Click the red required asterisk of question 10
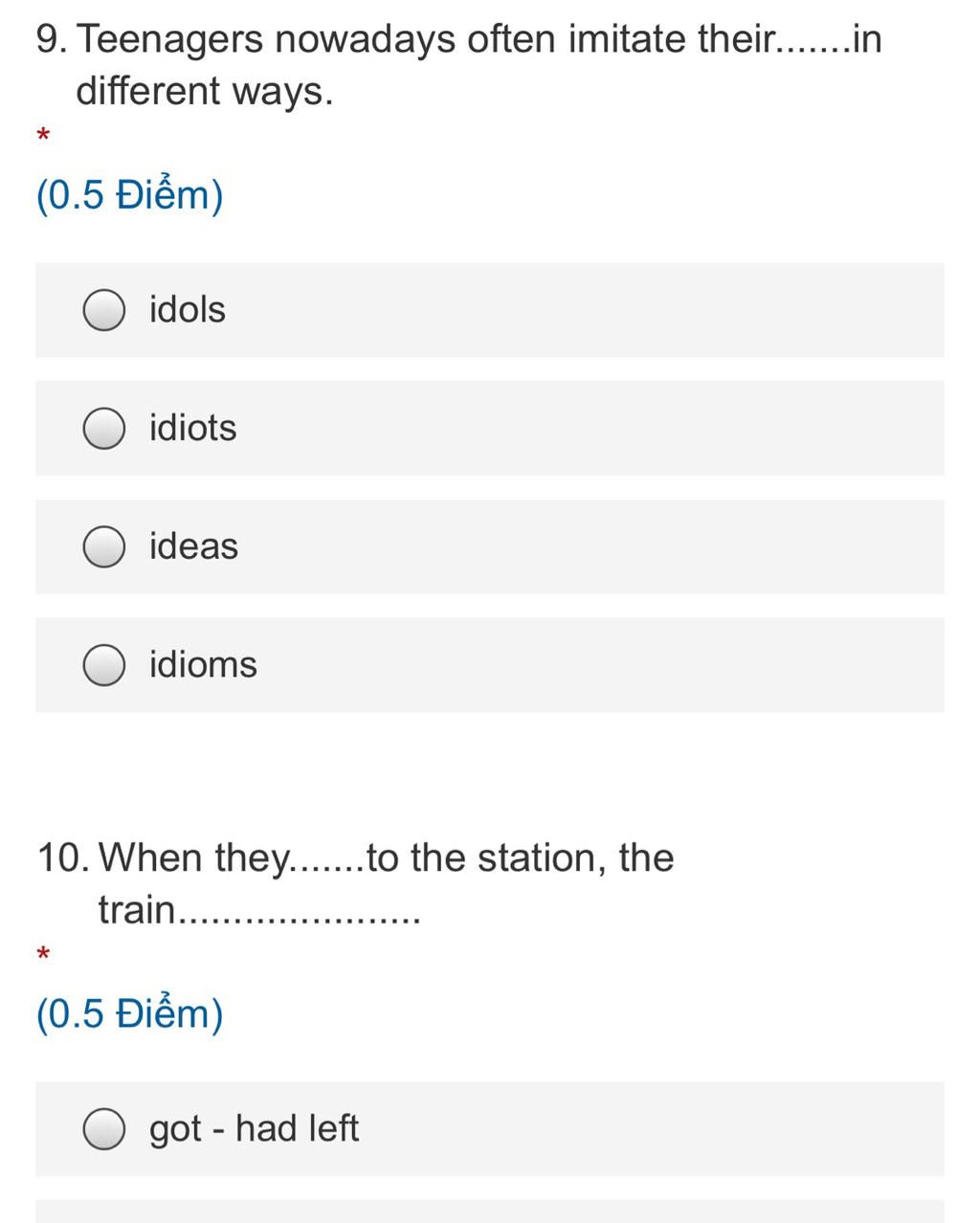 pyautogui.click(x=43, y=954)
